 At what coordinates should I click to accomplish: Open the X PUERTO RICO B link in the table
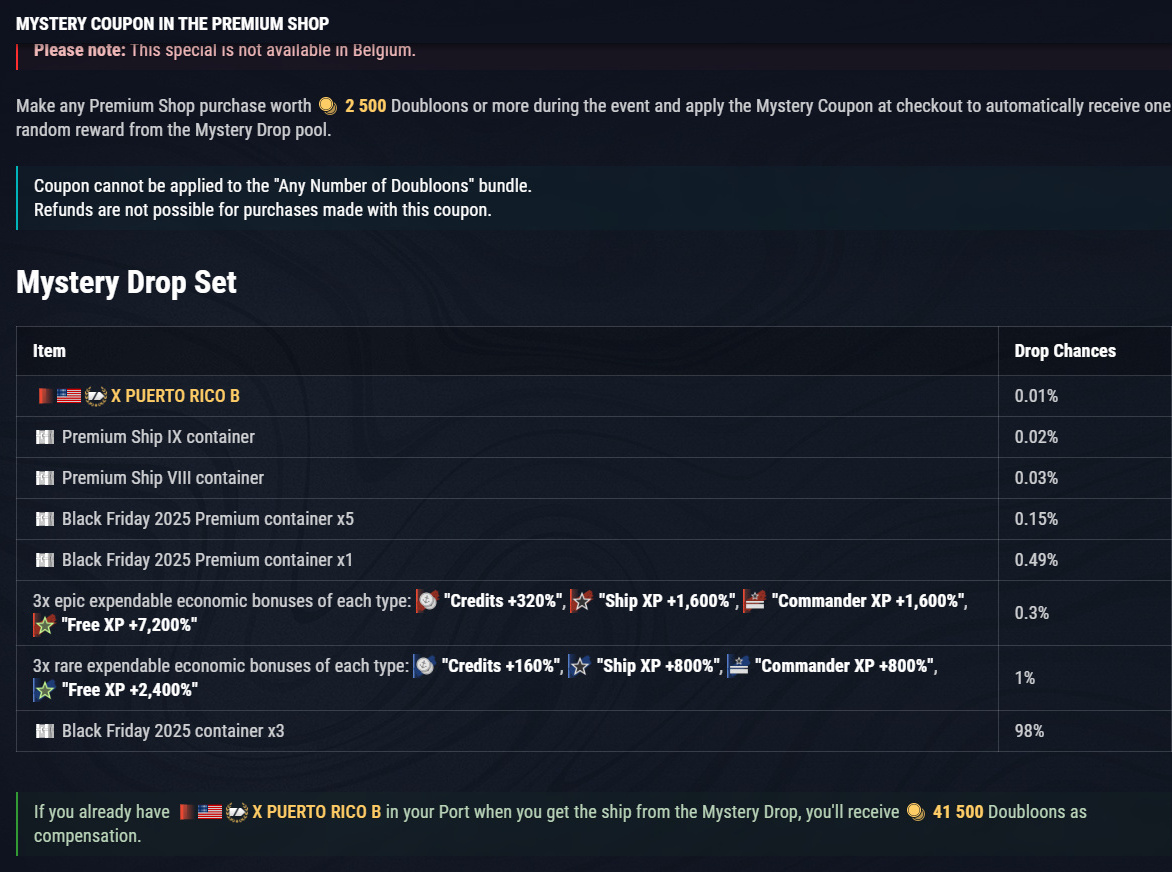pyautogui.click(x=175, y=396)
